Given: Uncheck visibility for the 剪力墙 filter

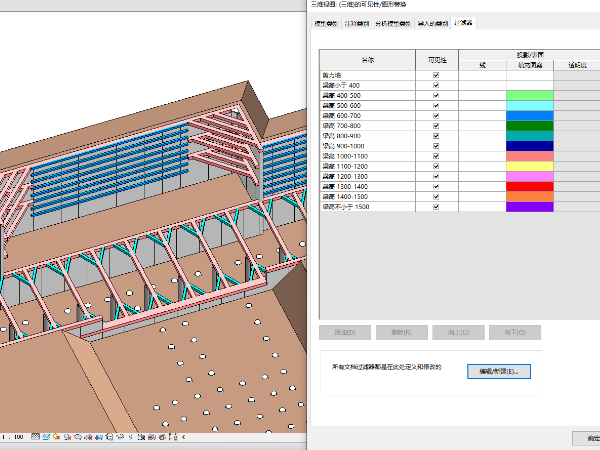Looking at the screenshot, I should click(436, 76).
